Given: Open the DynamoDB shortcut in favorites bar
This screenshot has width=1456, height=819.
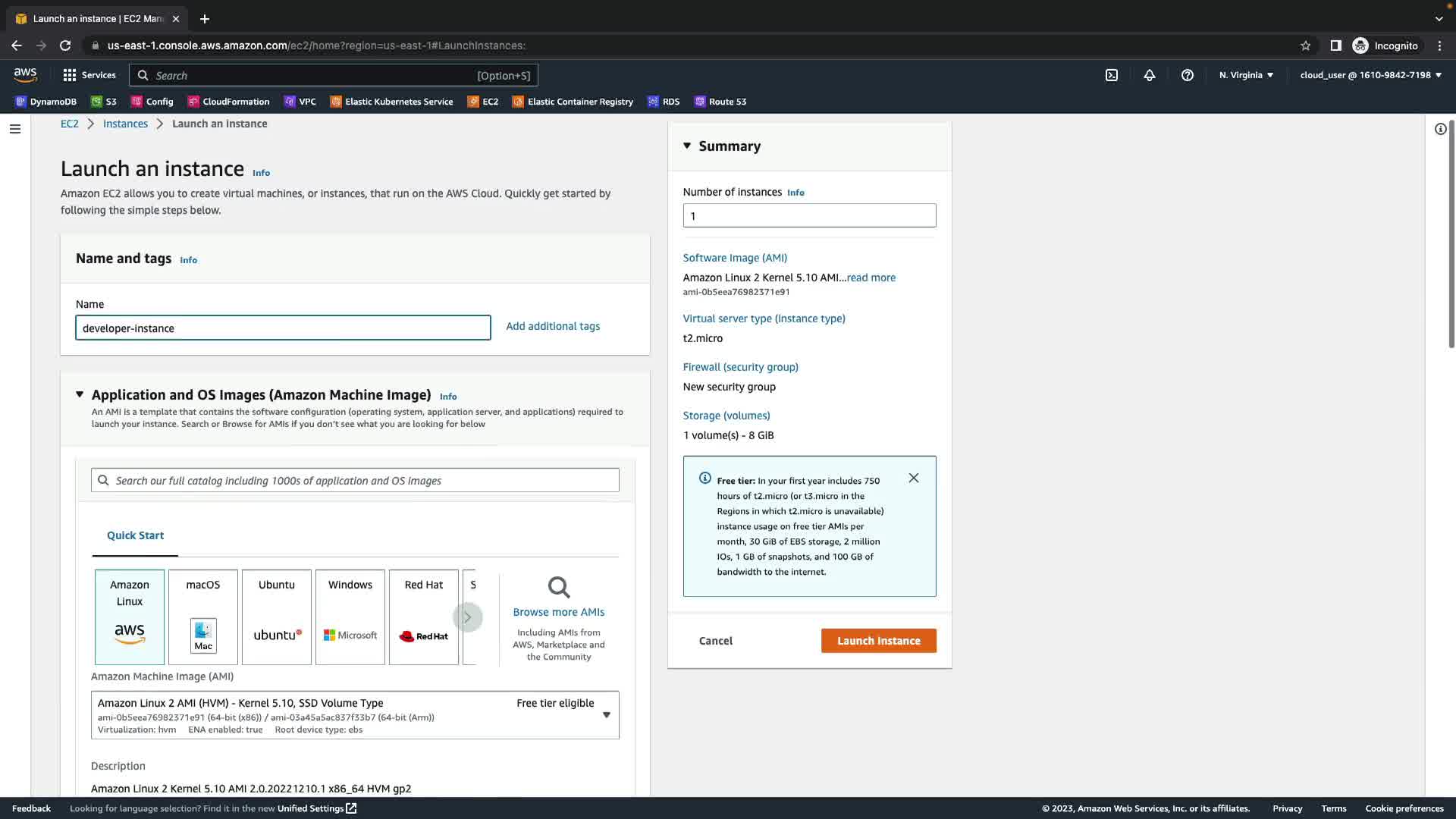Looking at the screenshot, I should click(46, 102).
